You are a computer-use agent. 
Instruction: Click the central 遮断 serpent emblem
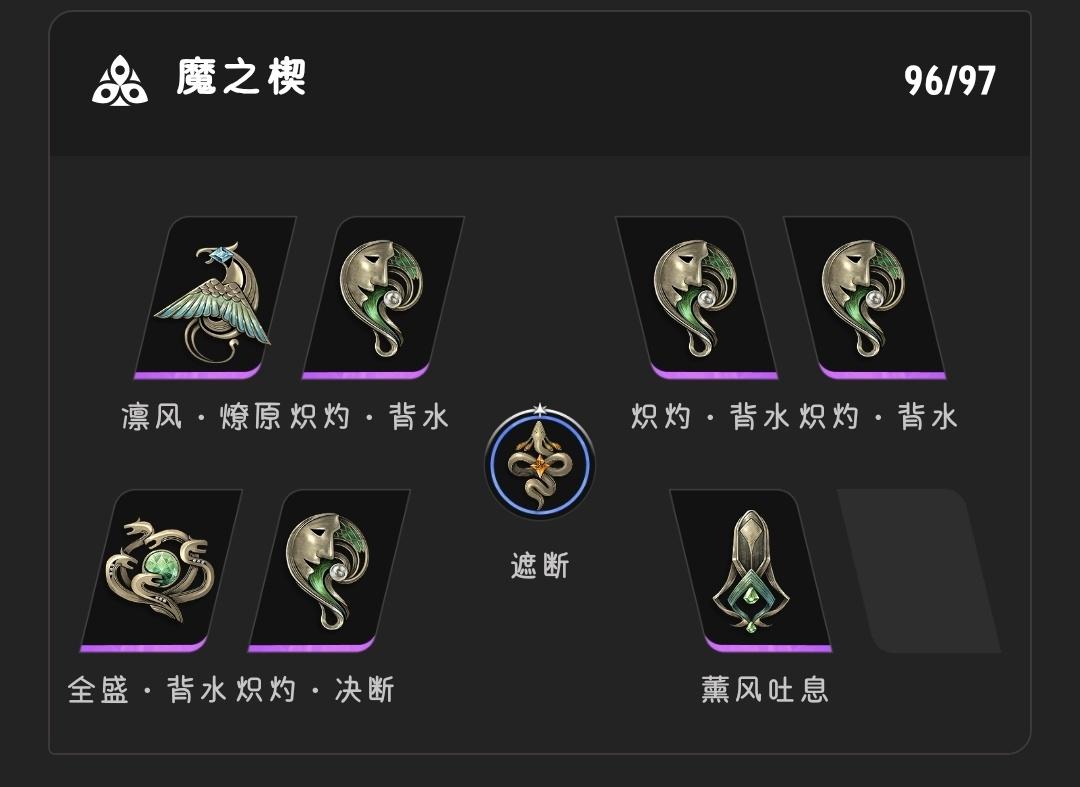pyautogui.click(x=540, y=463)
